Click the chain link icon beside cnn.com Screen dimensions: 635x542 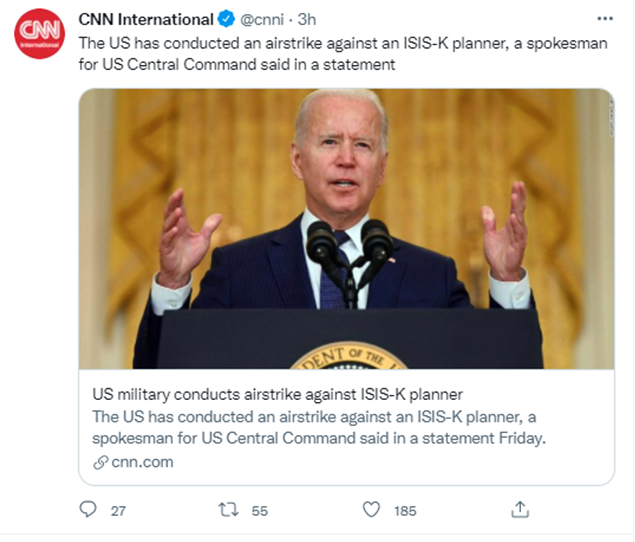[x=100, y=462]
